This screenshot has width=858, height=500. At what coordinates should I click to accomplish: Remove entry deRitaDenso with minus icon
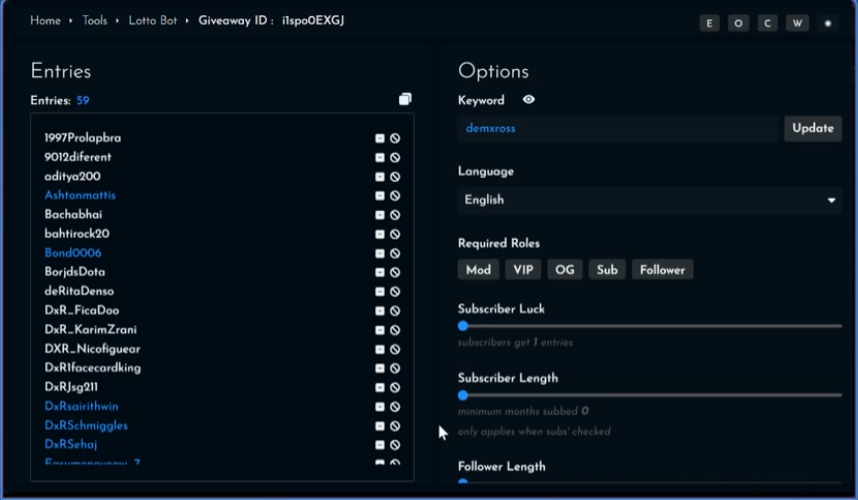(380, 292)
